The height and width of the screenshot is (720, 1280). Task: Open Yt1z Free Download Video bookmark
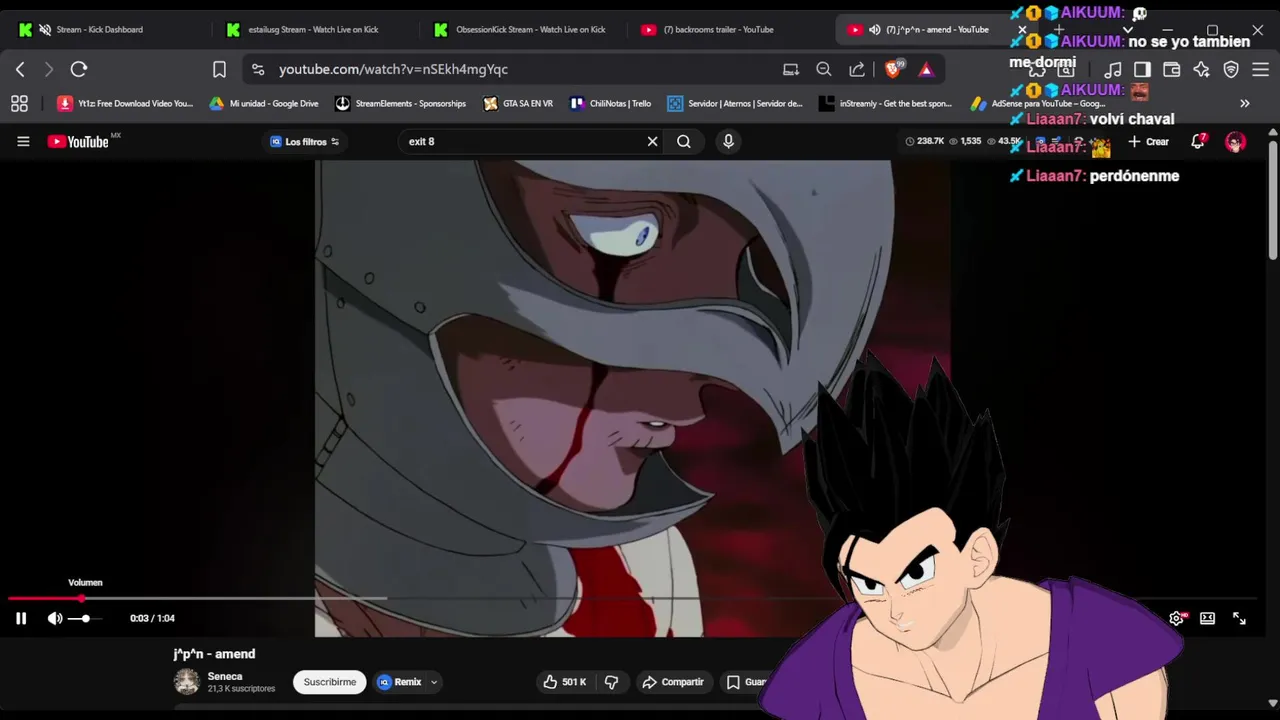click(x=125, y=103)
